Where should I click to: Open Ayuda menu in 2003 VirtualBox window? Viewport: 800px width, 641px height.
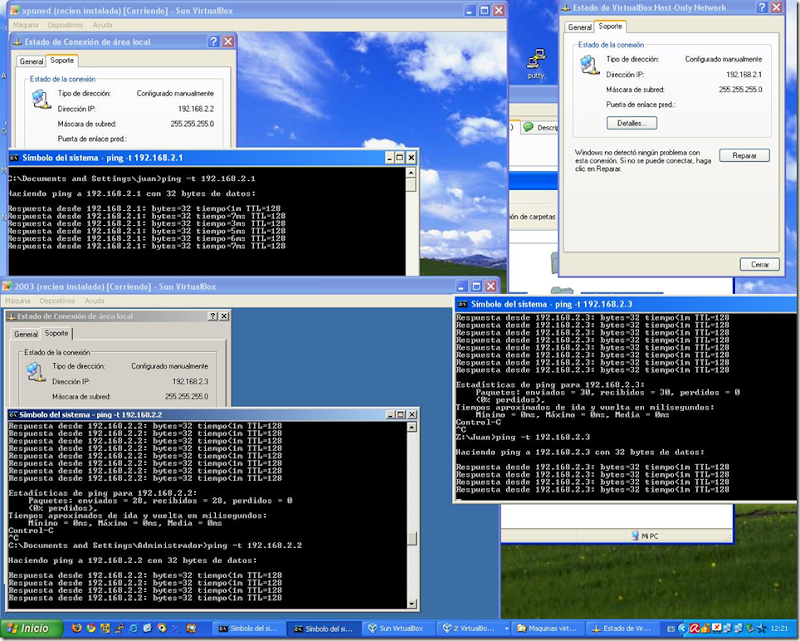point(94,301)
